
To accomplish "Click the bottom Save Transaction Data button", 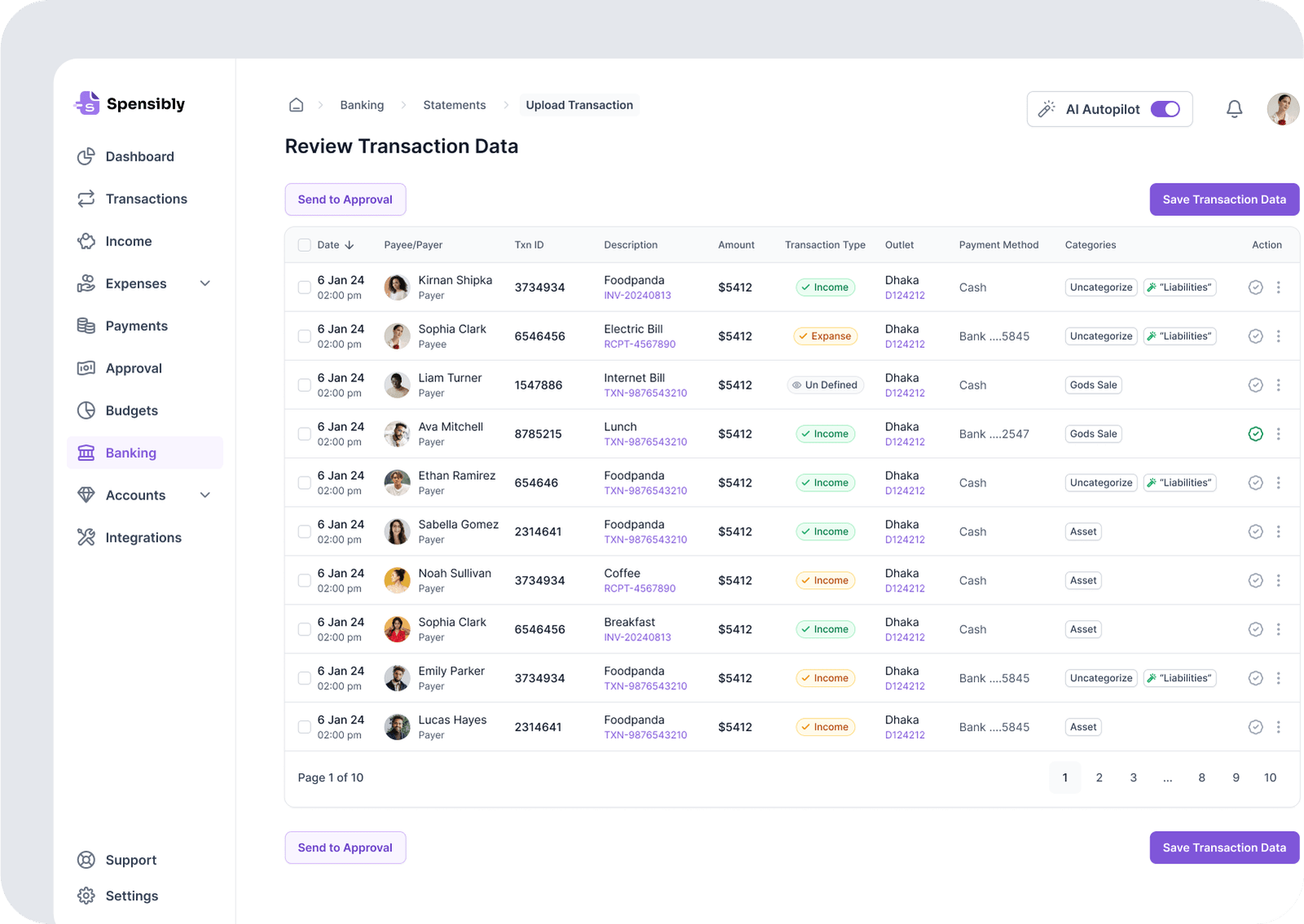I will coord(1223,847).
